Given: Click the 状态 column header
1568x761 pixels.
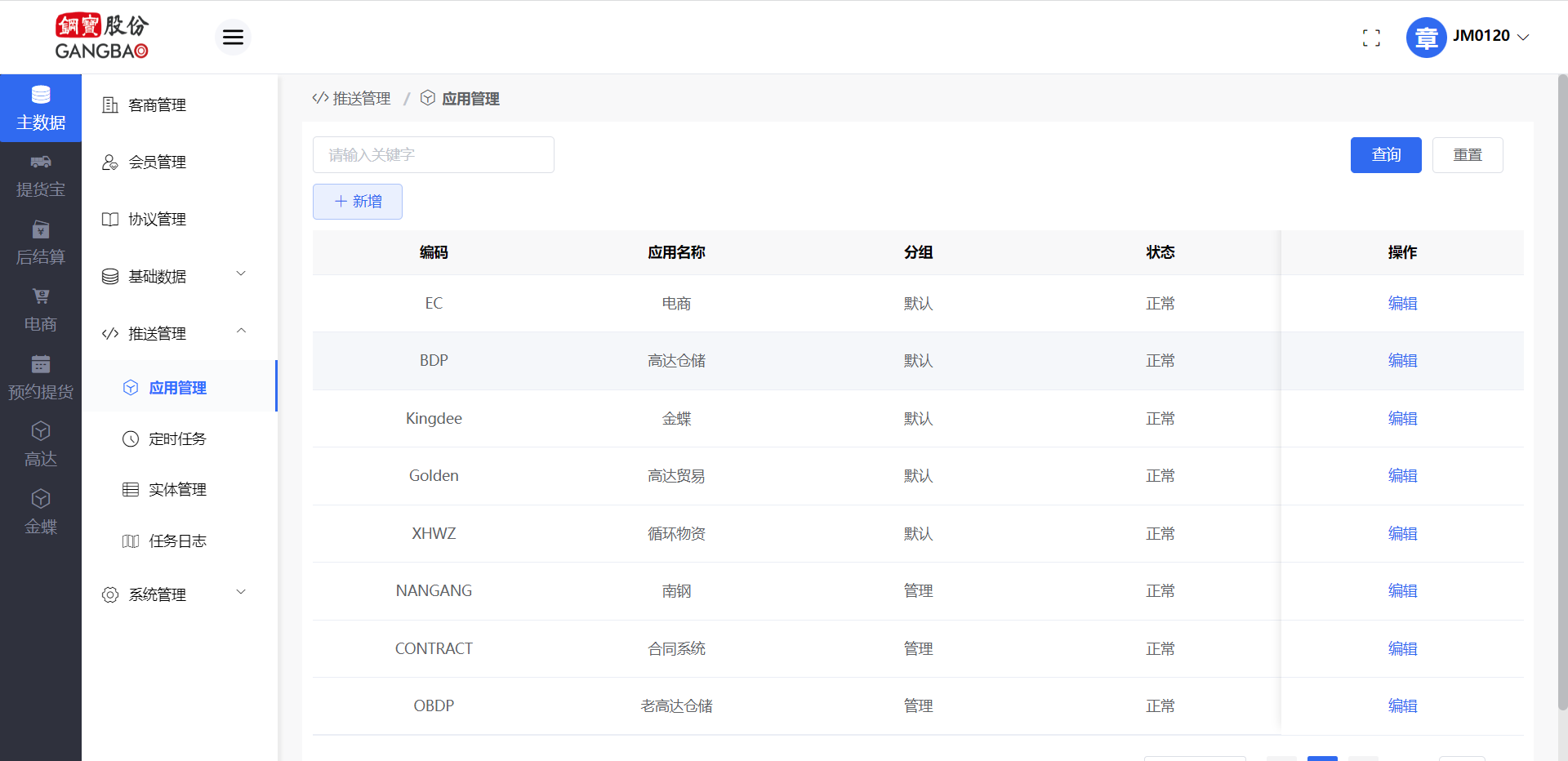Looking at the screenshot, I should [x=1160, y=252].
